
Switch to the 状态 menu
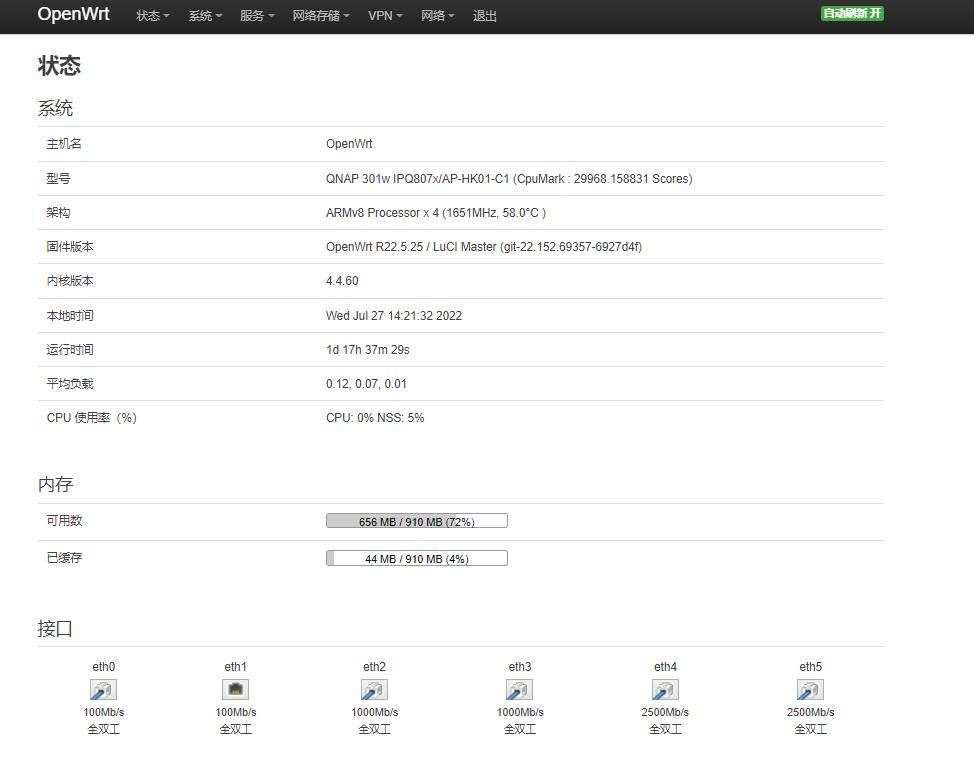point(150,16)
